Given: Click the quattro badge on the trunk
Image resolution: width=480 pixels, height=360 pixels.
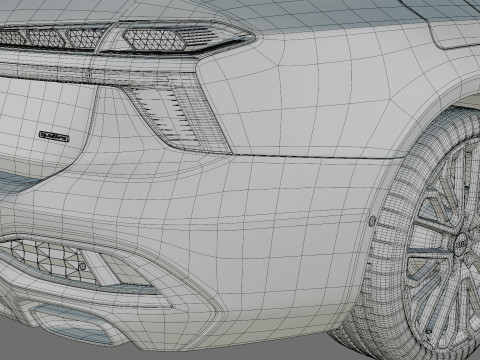Looking at the screenshot, I should (54, 136).
